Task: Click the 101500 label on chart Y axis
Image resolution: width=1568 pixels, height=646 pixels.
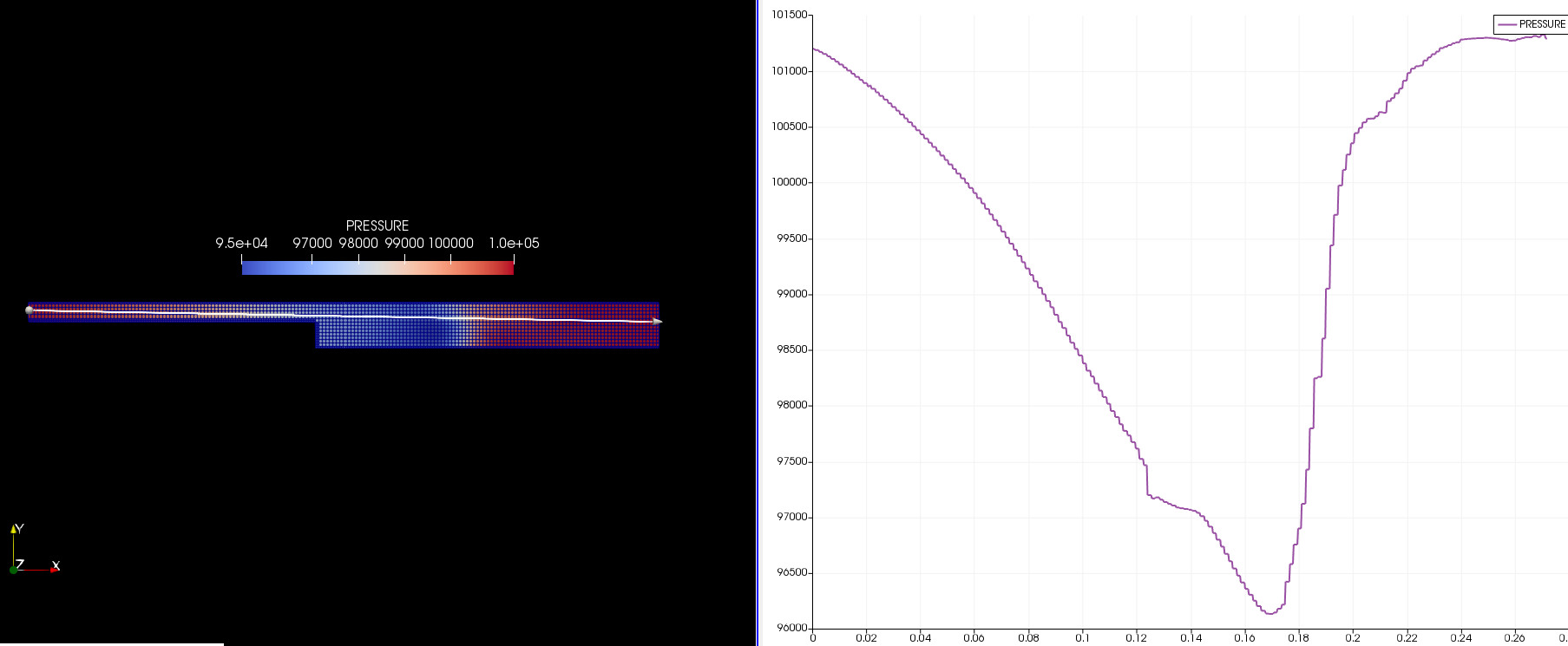Action: click(x=789, y=15)
